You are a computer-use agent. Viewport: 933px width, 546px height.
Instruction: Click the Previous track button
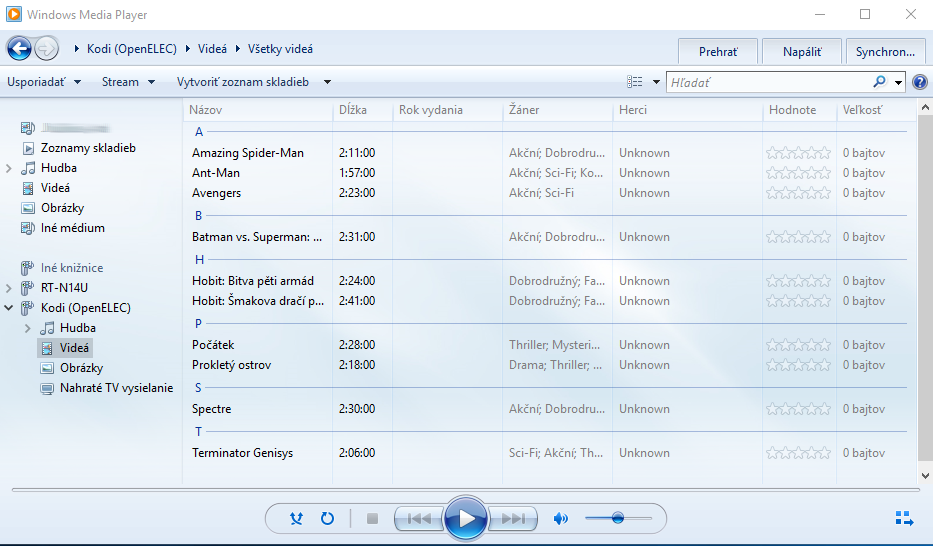tap(419, 519)
